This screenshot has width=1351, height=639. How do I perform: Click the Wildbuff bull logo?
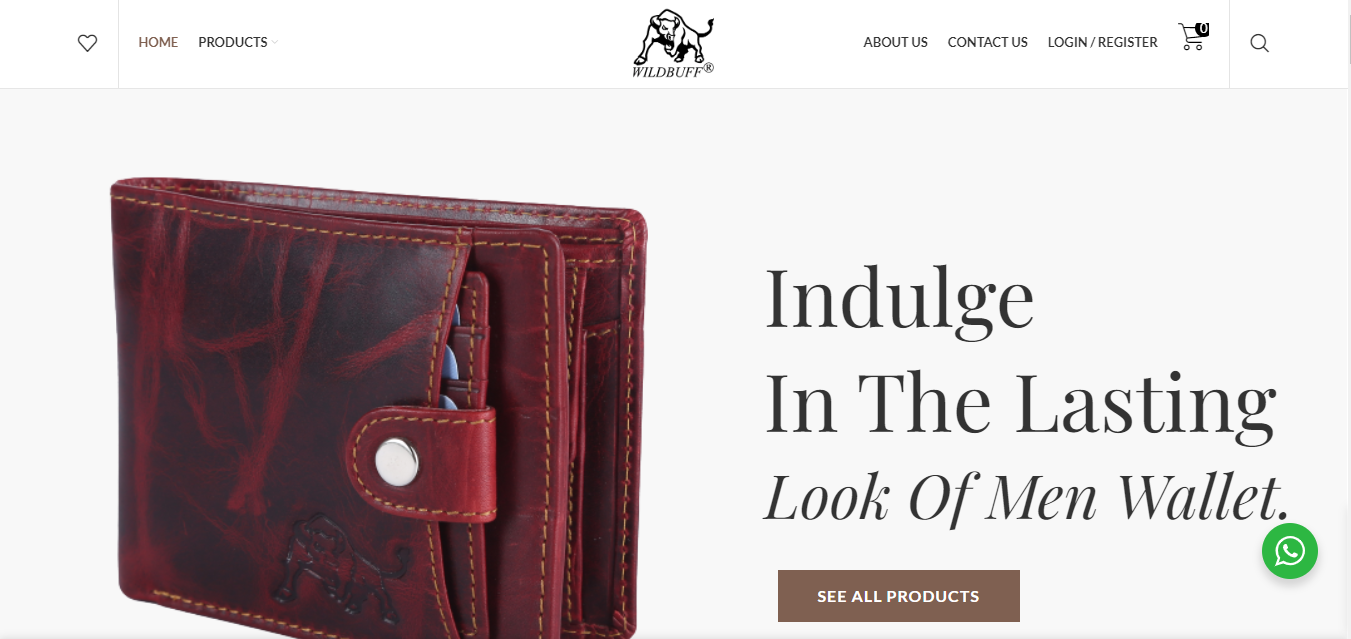pos(673,43)
